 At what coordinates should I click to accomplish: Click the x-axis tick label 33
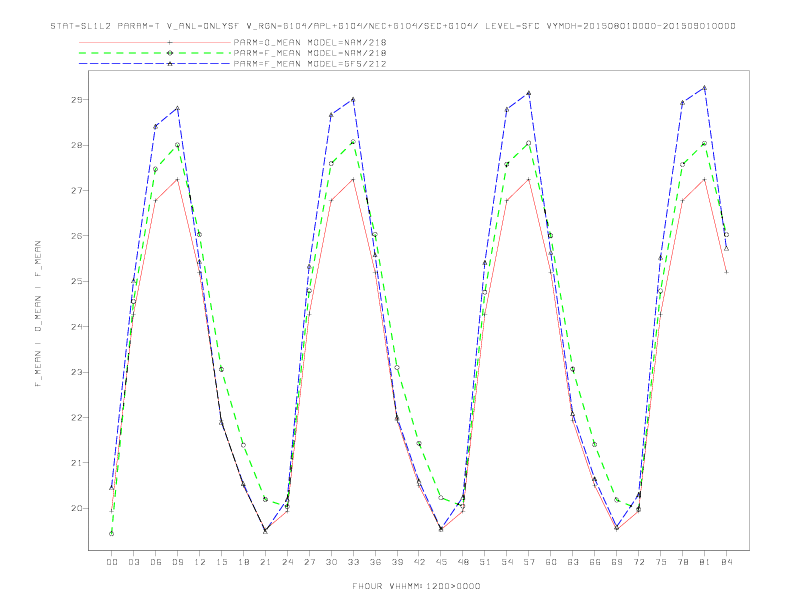353,562
